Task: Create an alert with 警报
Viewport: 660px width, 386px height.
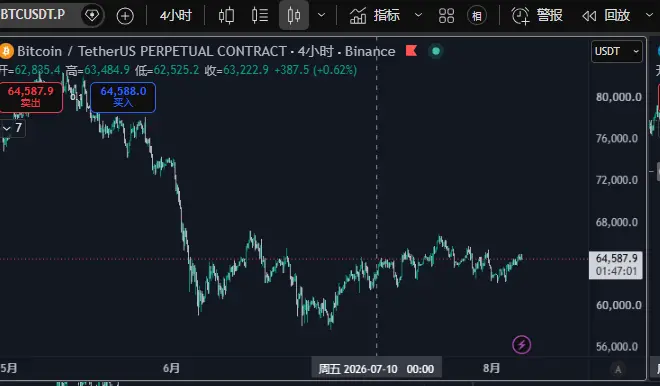Action: pyautogui.click(x=537, y=16)
